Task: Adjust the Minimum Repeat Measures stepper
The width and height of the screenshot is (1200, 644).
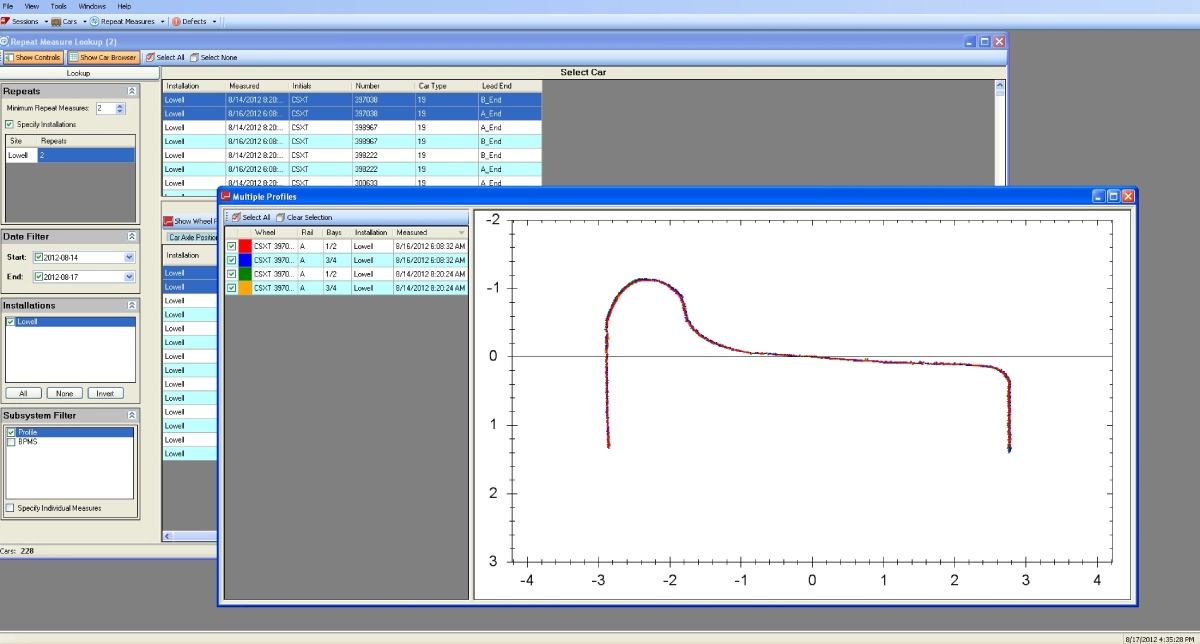Action: pyautogui.click(x=120, y=108)
